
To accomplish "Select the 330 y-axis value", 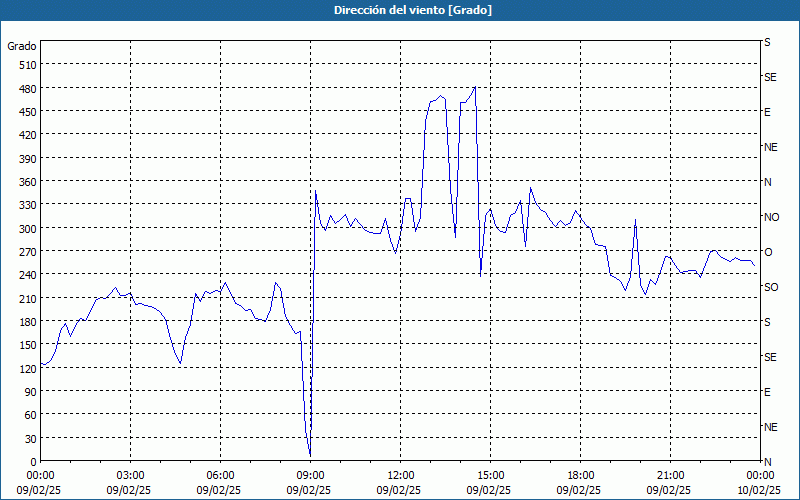I will point(29,205).
